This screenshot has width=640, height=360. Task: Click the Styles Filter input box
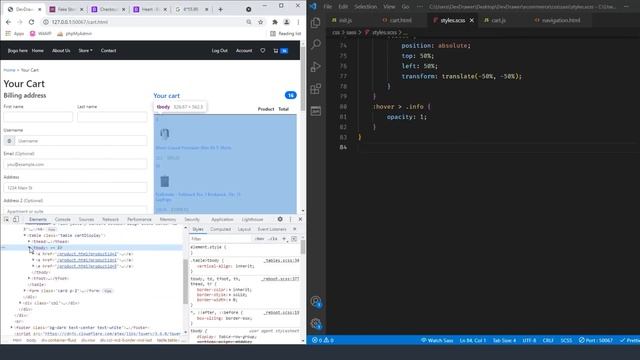[220, 239]
